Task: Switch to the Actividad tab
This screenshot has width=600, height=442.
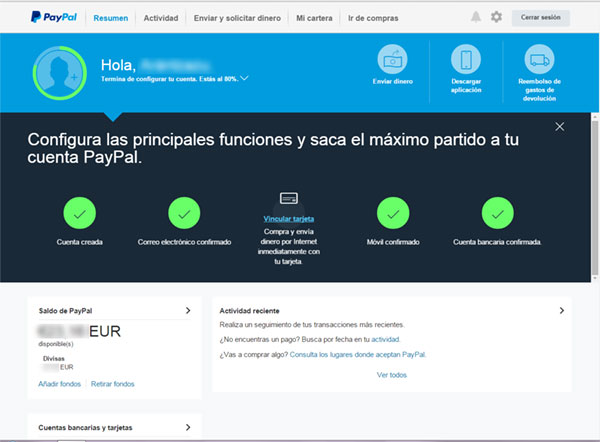Action: [x=161, y=18]
